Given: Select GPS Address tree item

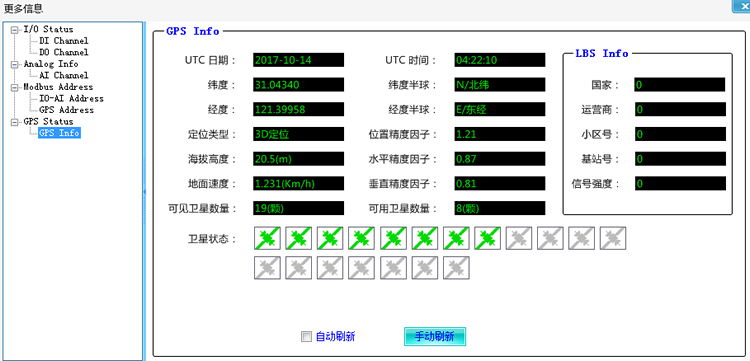Looking at the screenshot, I should click(x=66, y=109).
